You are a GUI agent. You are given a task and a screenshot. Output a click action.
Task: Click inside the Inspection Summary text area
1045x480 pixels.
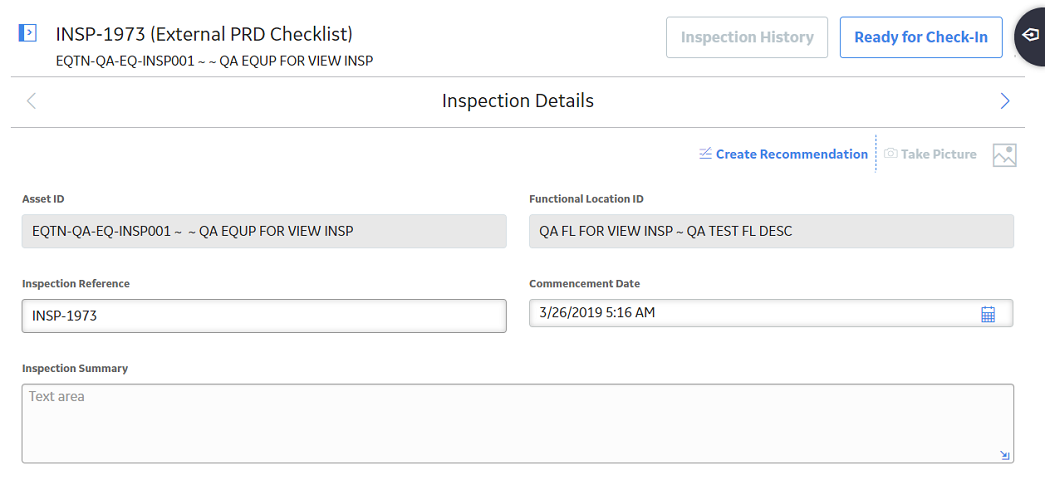(518, 423)
